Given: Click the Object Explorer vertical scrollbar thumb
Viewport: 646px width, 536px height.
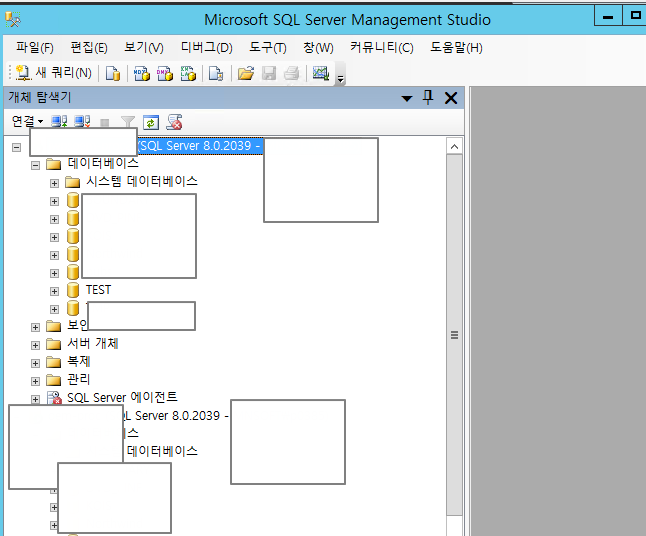Looking at the screenshot, I should coord(454,335).
